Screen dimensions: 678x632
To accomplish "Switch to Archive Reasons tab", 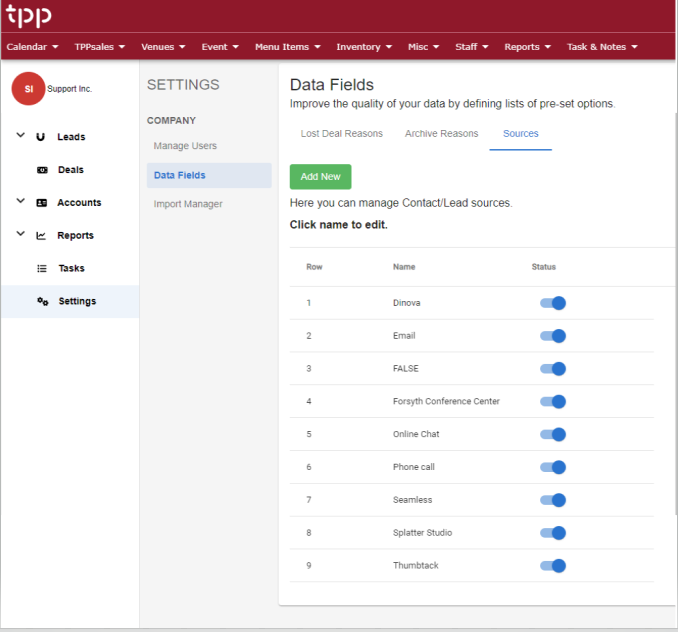I will click(441, 134).
